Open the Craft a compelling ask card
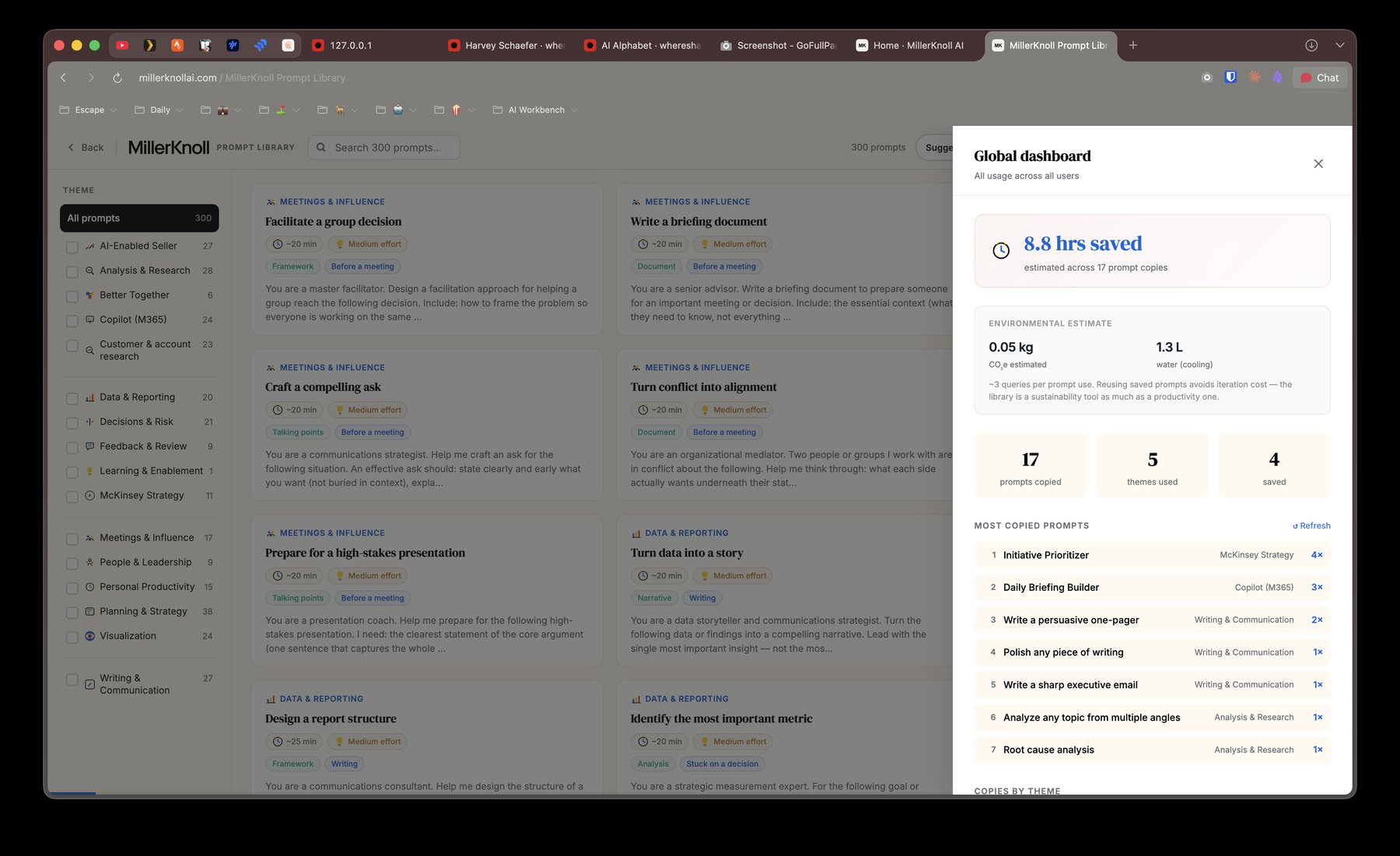1400x856 pixels. click(x=427, y=425)
